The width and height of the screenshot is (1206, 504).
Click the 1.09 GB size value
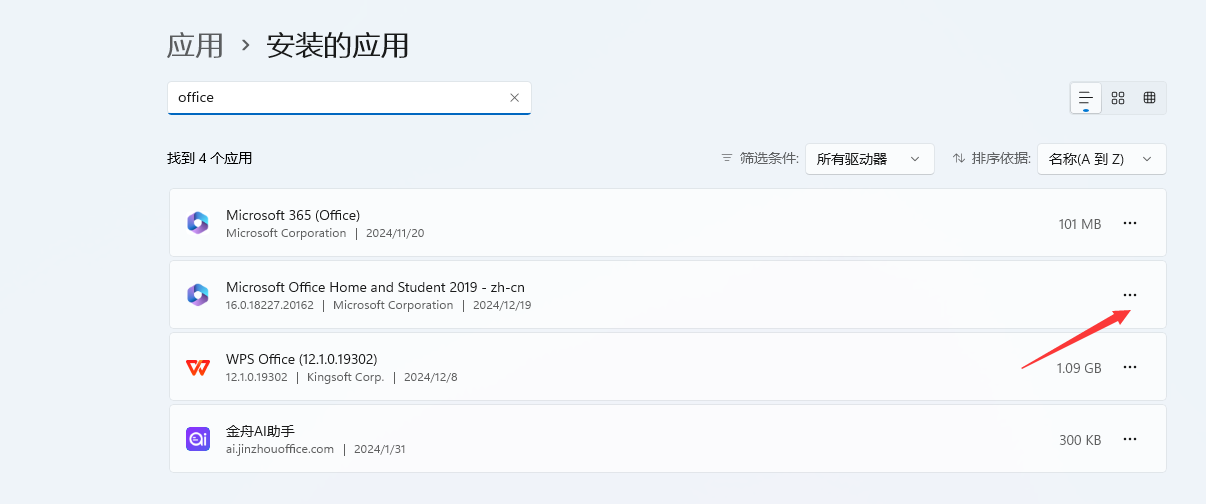[x=1079, y=368]
